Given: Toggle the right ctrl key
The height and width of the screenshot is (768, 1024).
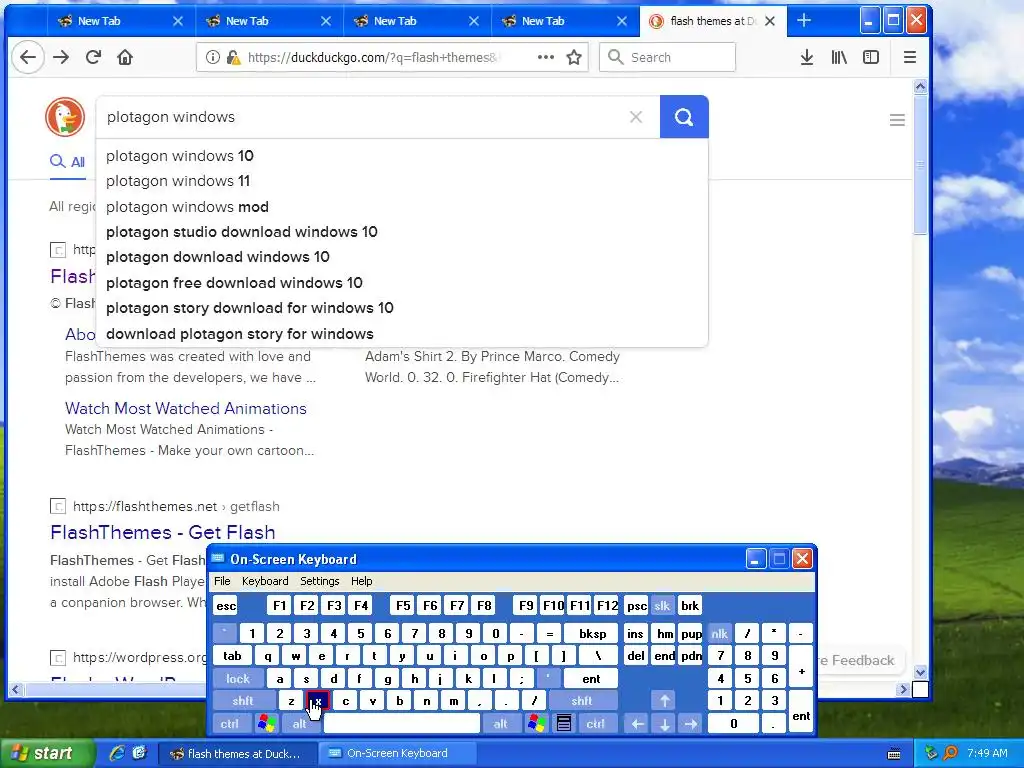Looking at the screenshot, I should pyautogui.click(x=596, y=724).
